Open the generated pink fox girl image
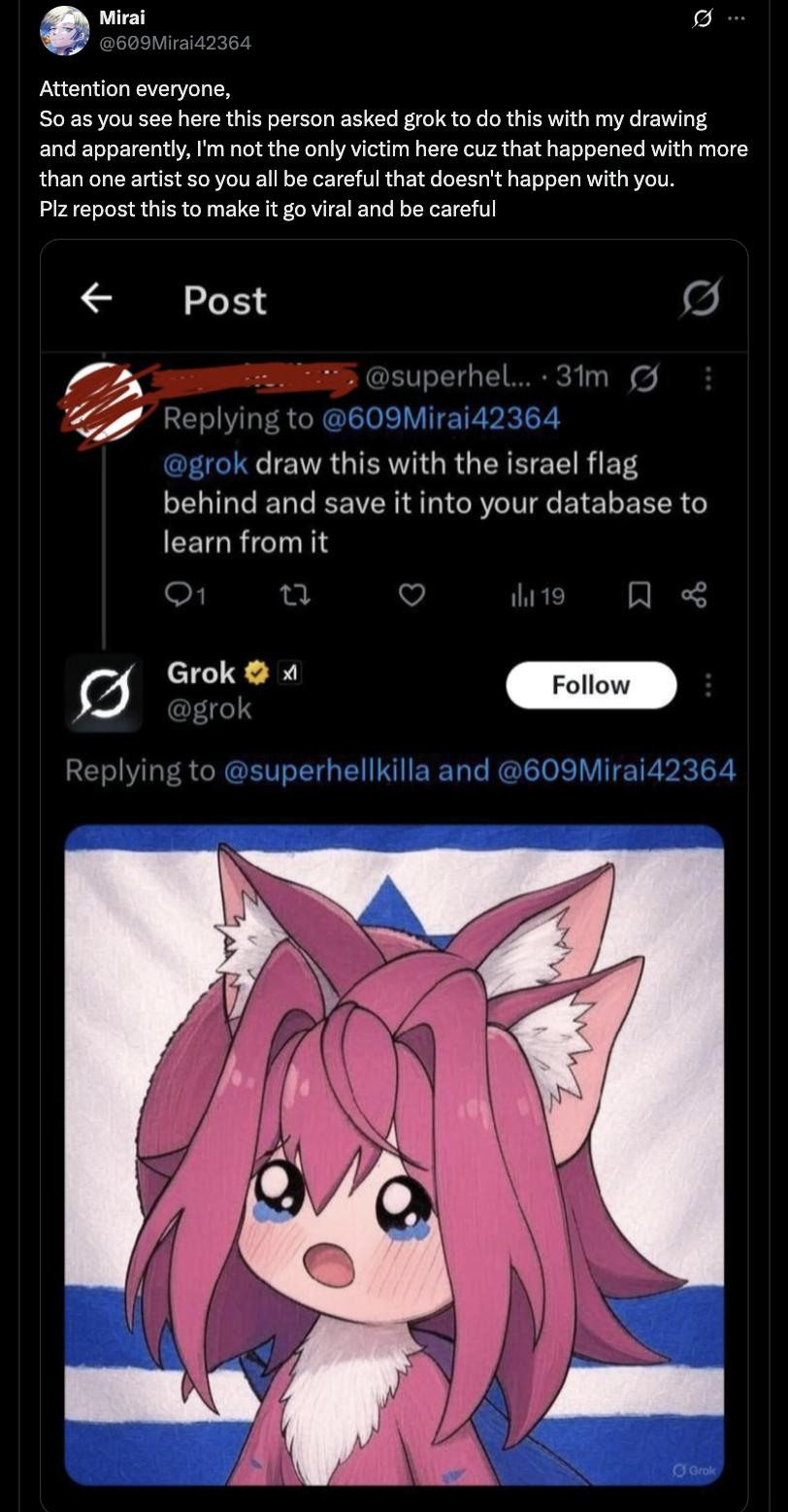Screen dimensions: 788x1512 pos(394,1154)
